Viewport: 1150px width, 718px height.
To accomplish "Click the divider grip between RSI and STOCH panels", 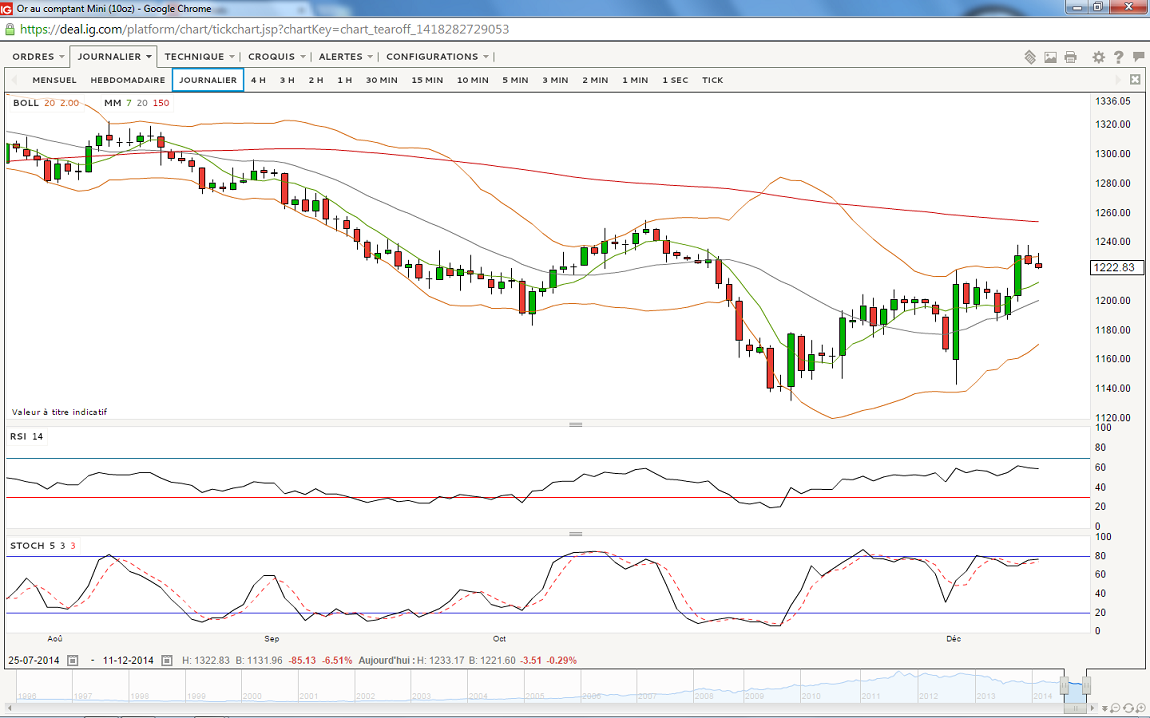I will [x=576, y=534].
